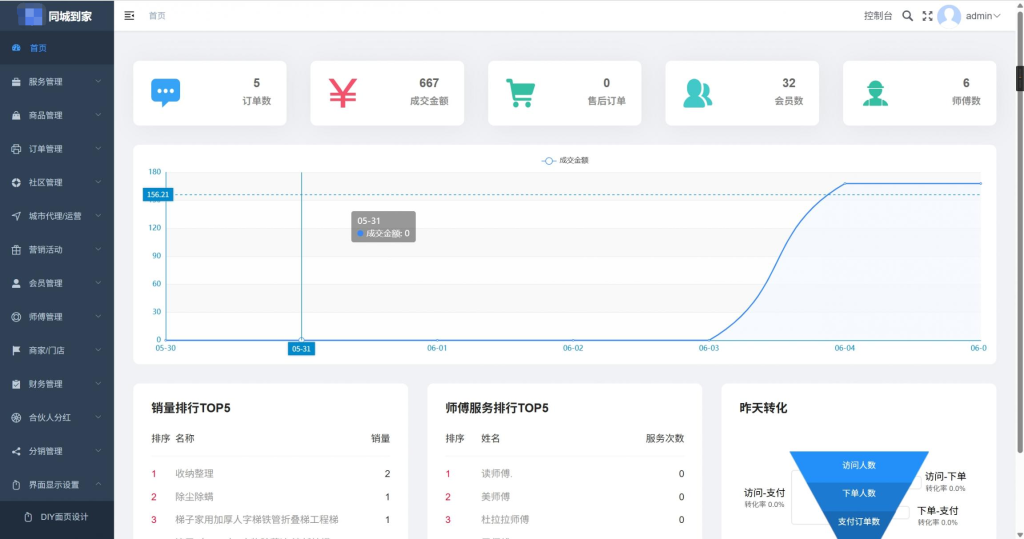Click the 社区管理 sidebar icon
The width and height of the screenshot is (1024, 539).
[x=16, y=182]
